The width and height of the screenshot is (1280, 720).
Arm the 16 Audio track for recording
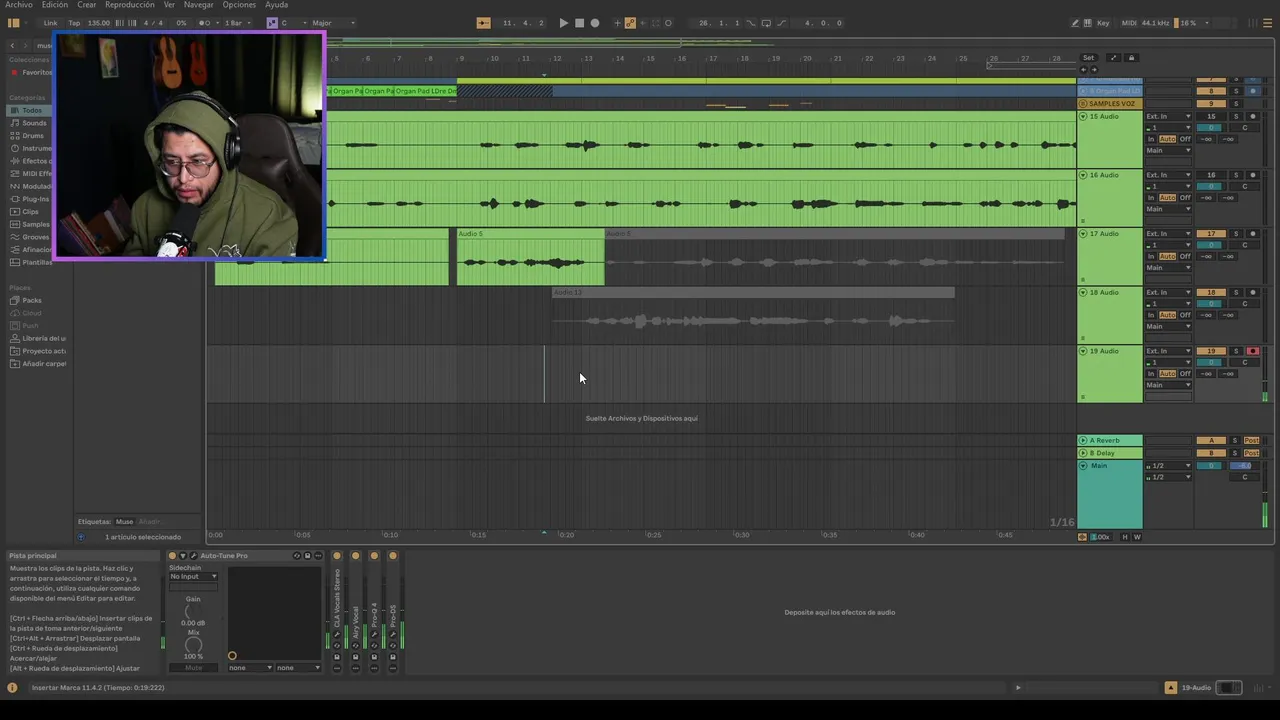pos(1253,175)
